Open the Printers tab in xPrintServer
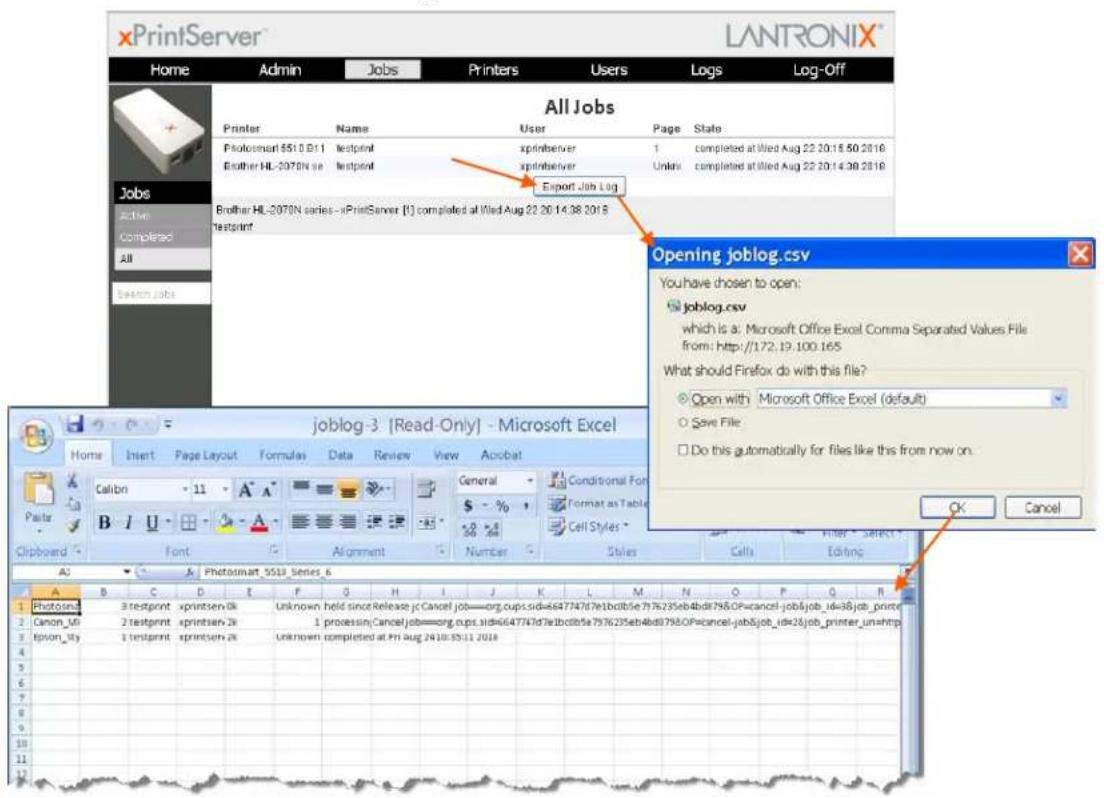The width and height of the screenshot is (1104, 798). pos(493,70)
